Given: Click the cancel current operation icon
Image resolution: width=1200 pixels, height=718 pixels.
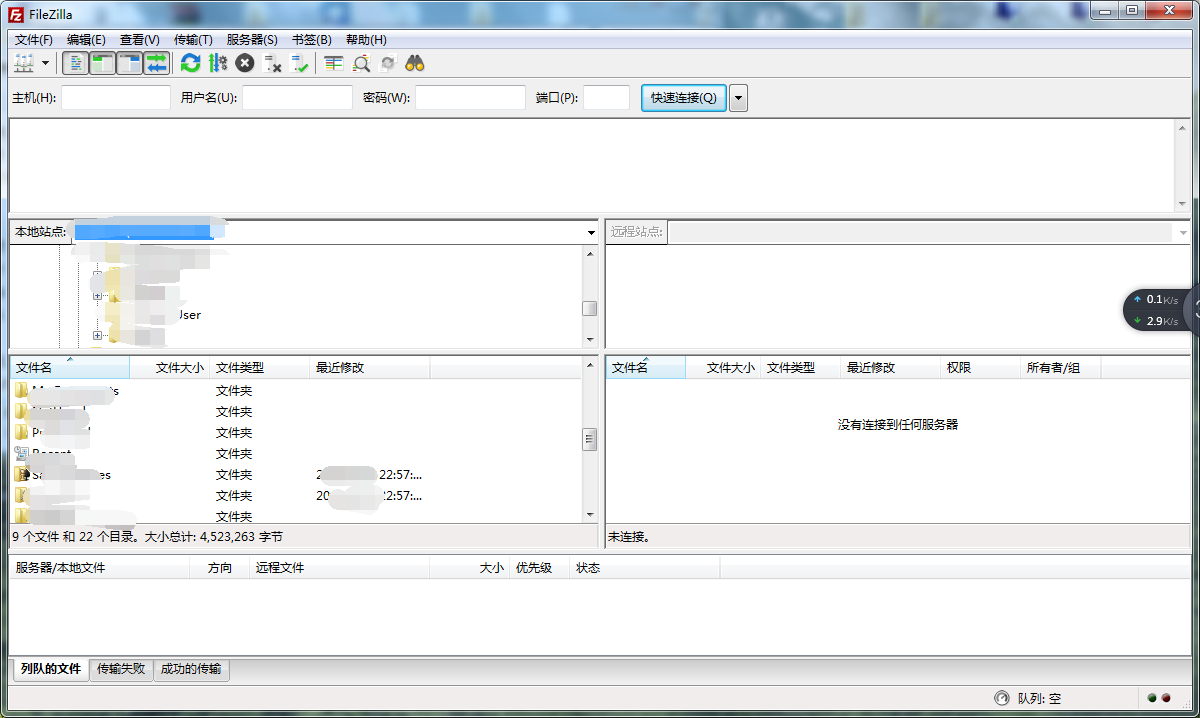Looking at the screenshot, I should (x=245, y=63).
